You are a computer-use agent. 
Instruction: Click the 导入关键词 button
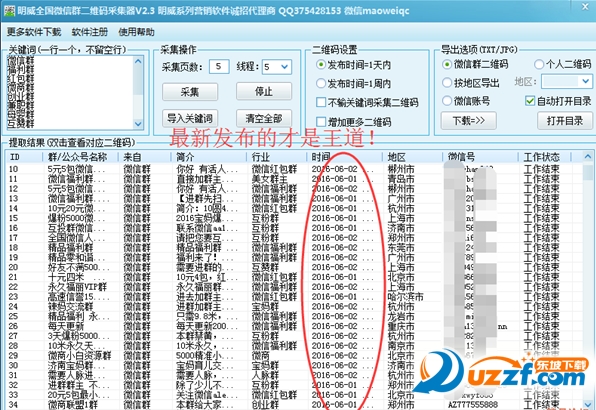click(x=190, y=118)
